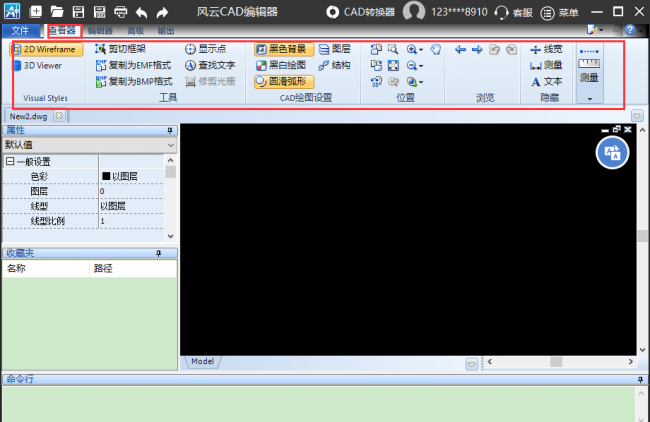
Task: Click the rotate 35° view icon
Action: [376, 82]
